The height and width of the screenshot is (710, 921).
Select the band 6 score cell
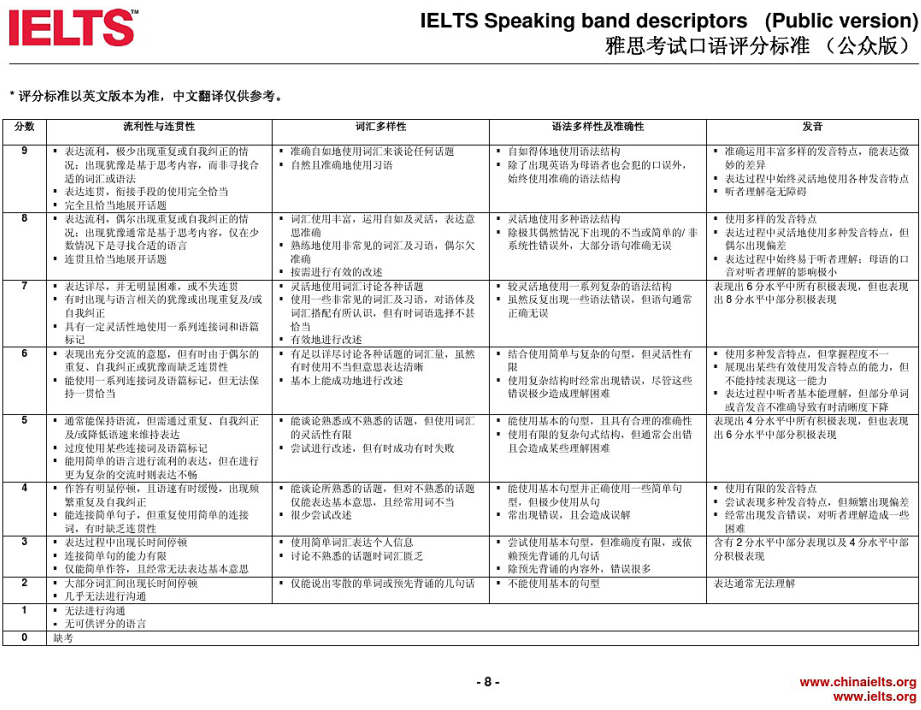[24, 353]
